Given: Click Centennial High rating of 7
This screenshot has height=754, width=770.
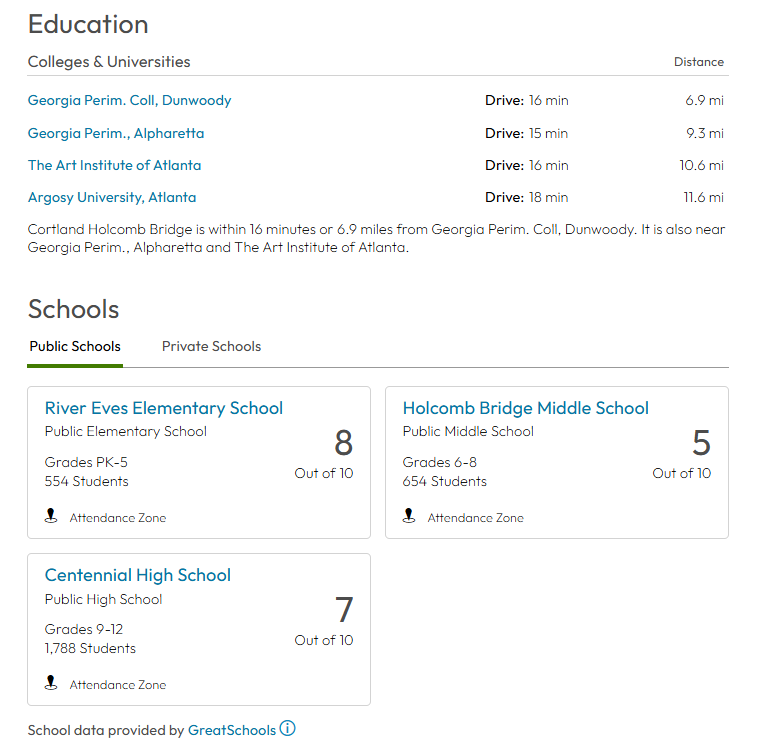Looking at the screenshot, I should [x=343, y=610].
